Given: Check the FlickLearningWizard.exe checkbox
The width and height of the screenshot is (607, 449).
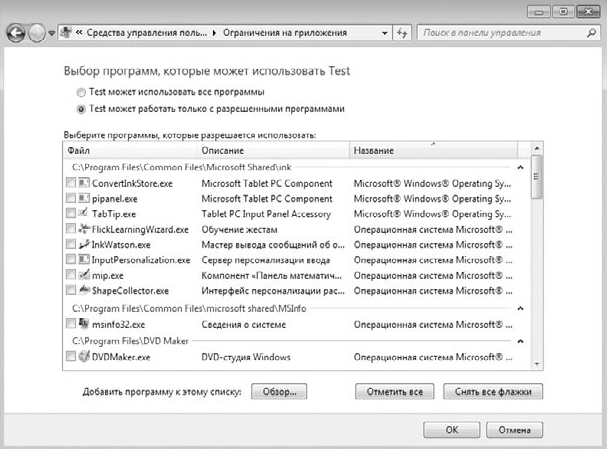Looking at the screenshot, I should 71,228.
